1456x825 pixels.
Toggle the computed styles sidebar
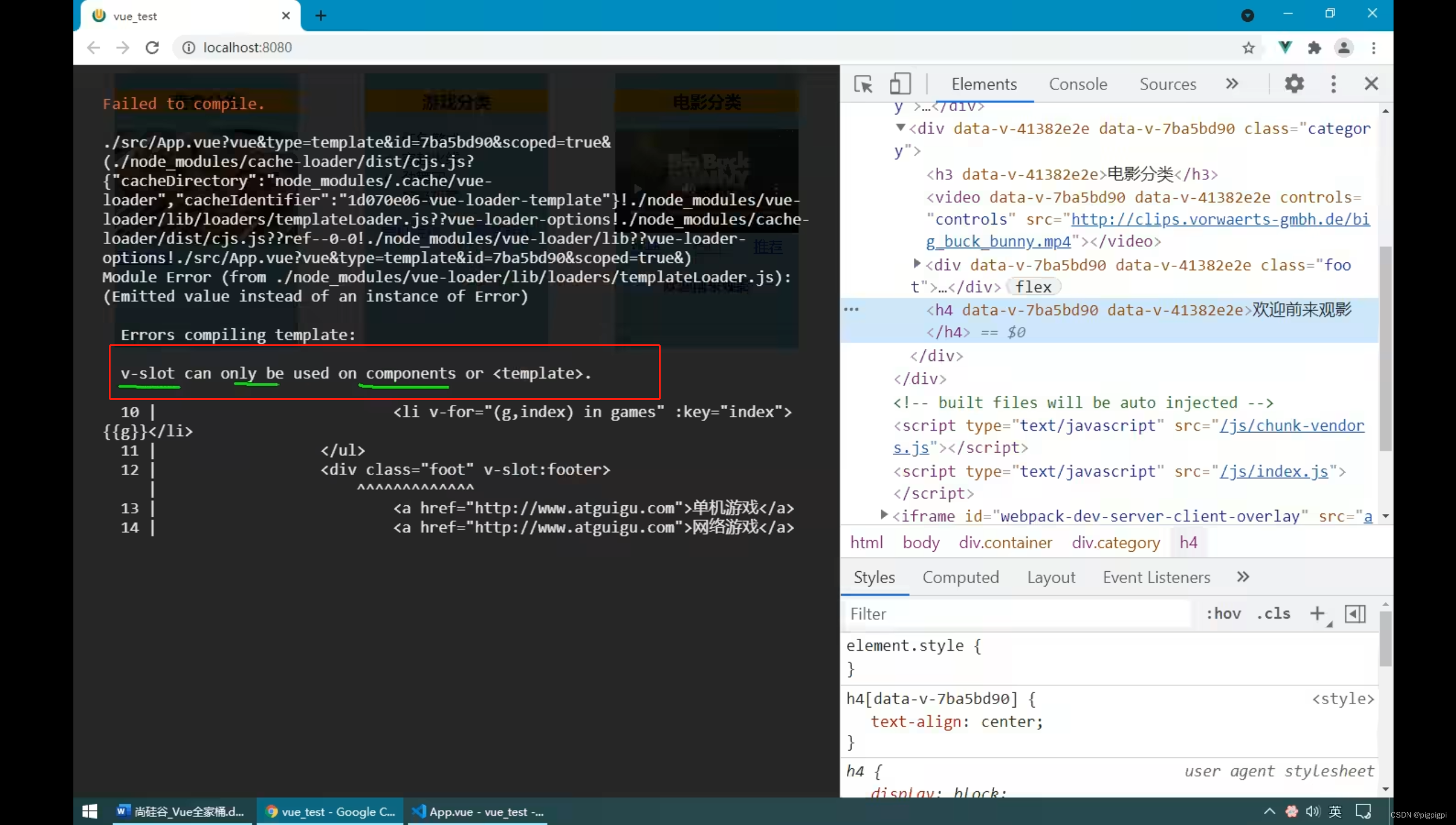click(x=1355, y=614)
